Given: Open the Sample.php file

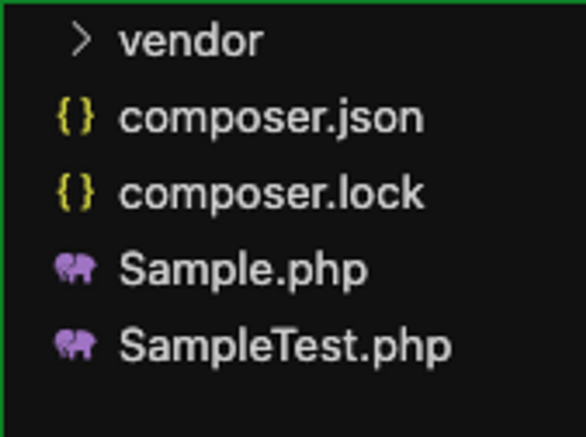Looking at the screenshot, I should pos(243,270).
